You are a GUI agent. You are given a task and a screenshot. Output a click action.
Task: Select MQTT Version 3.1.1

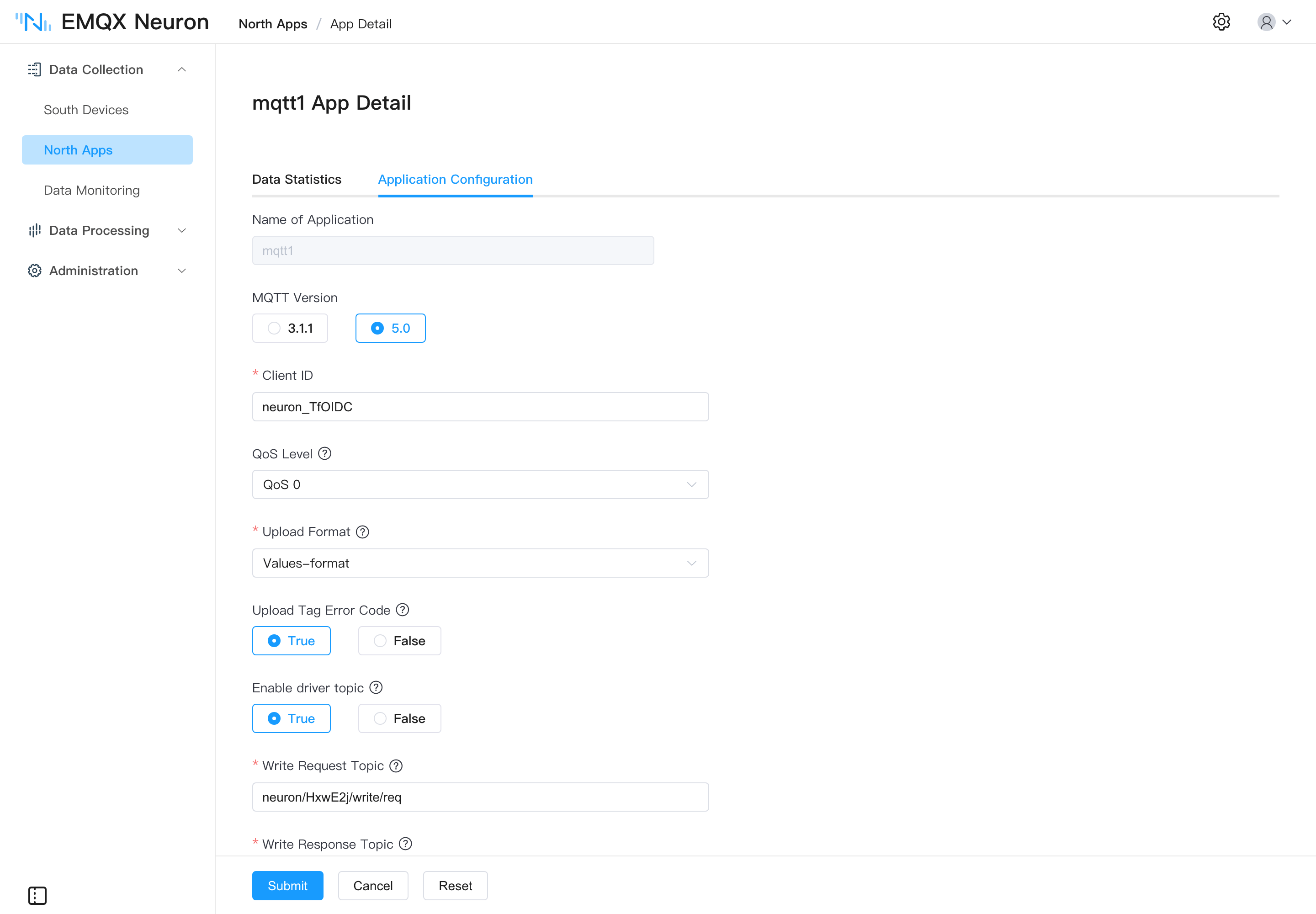pos(290,328)
